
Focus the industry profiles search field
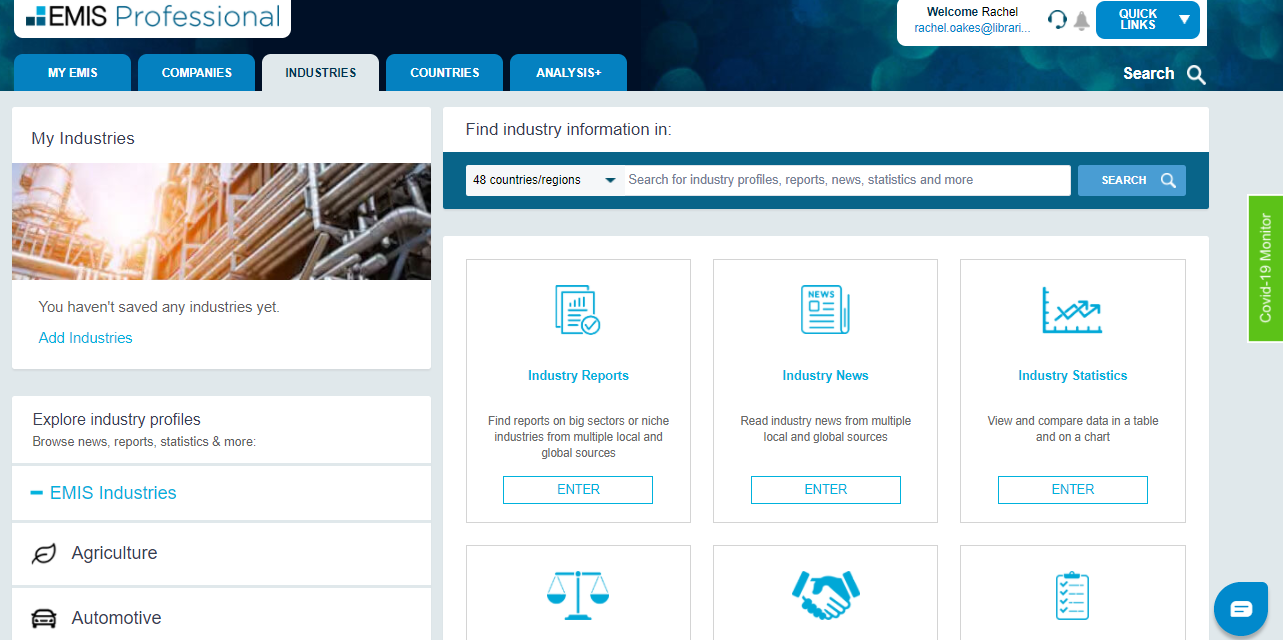847,180
